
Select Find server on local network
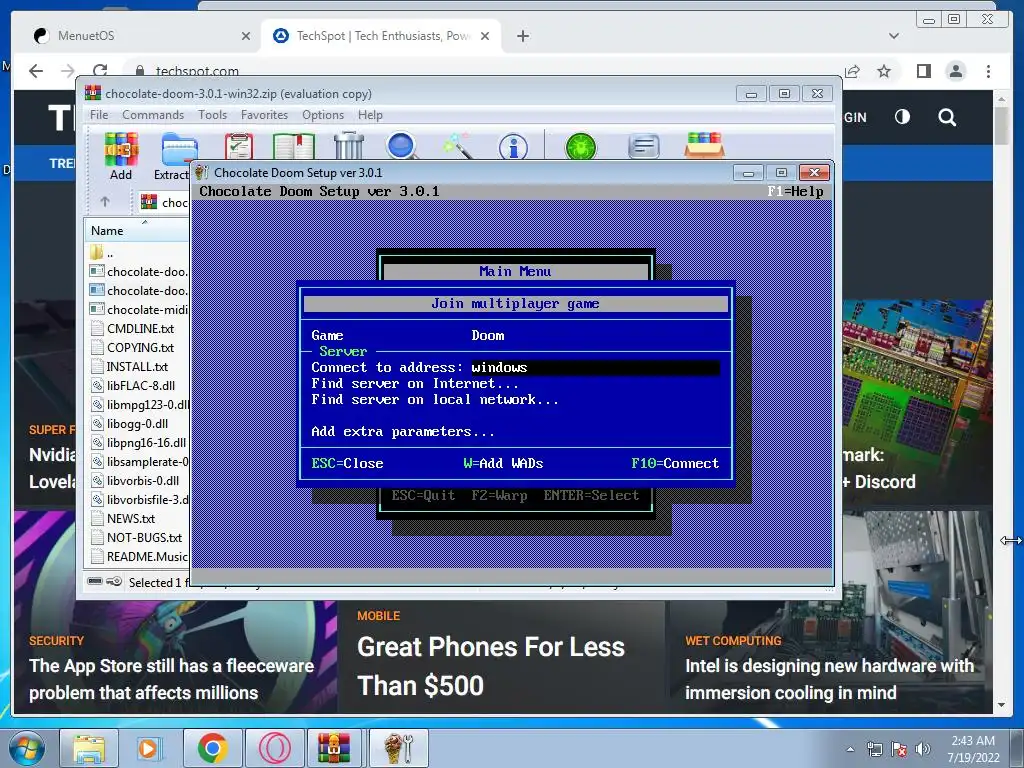pos(435,400)
